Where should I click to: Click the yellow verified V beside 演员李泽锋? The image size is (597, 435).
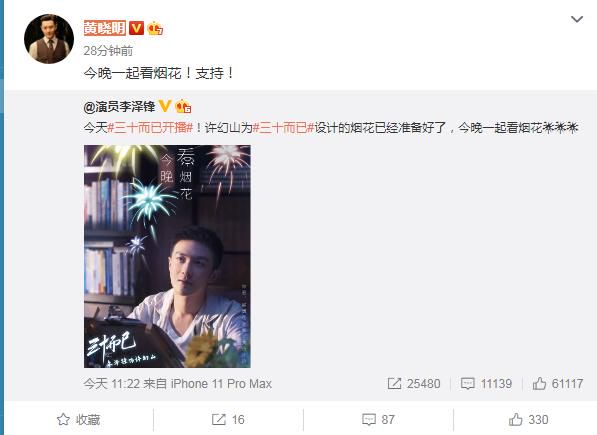point(164,106)
